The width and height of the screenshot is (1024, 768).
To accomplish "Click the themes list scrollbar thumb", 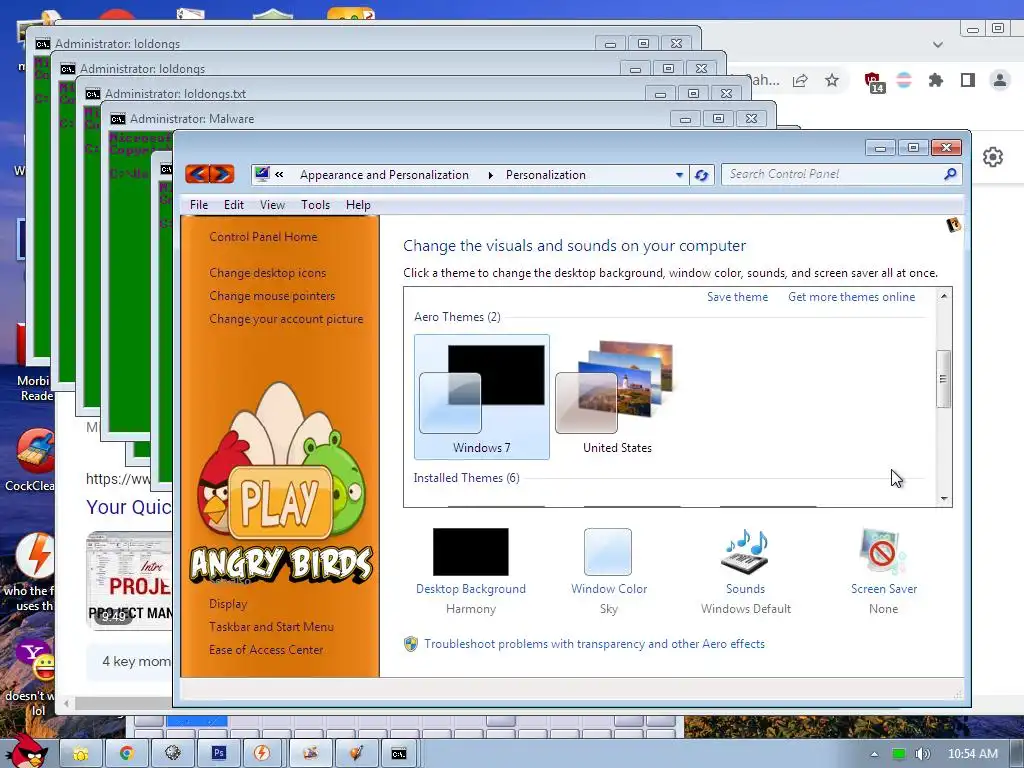I will [943, 379].
